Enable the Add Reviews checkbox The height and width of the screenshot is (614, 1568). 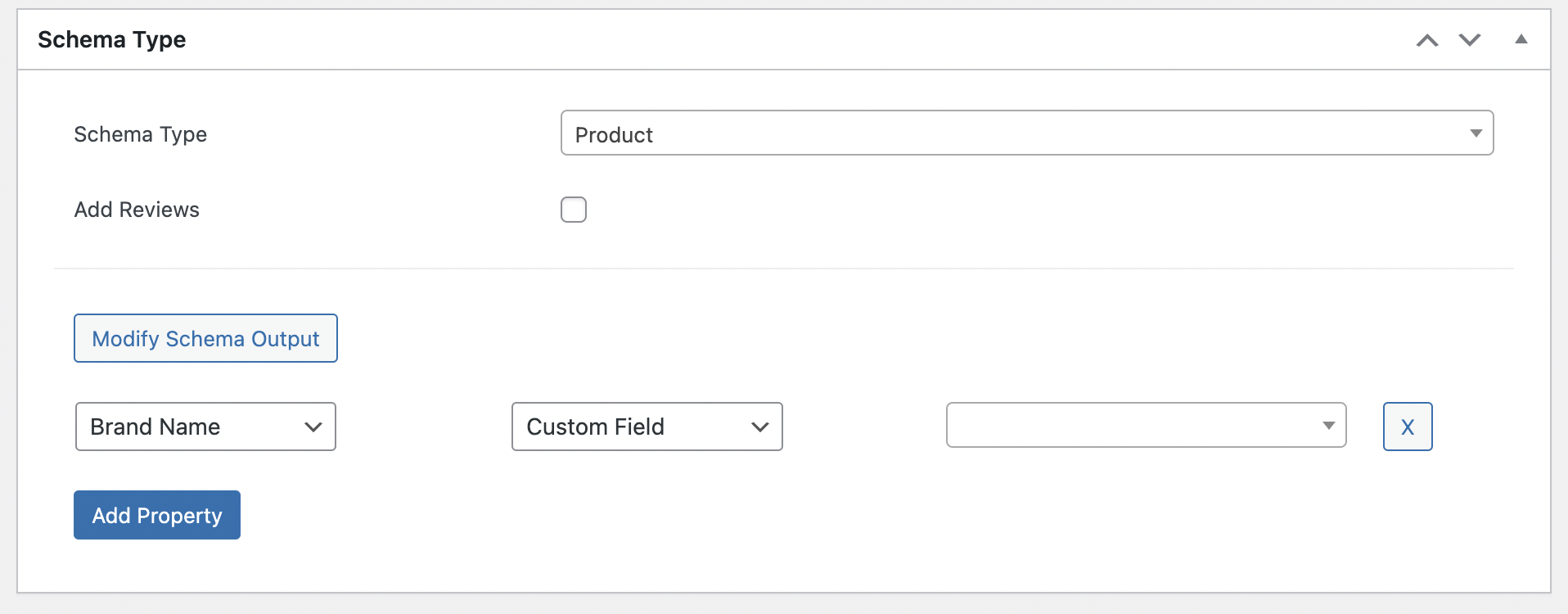[574, 210]
